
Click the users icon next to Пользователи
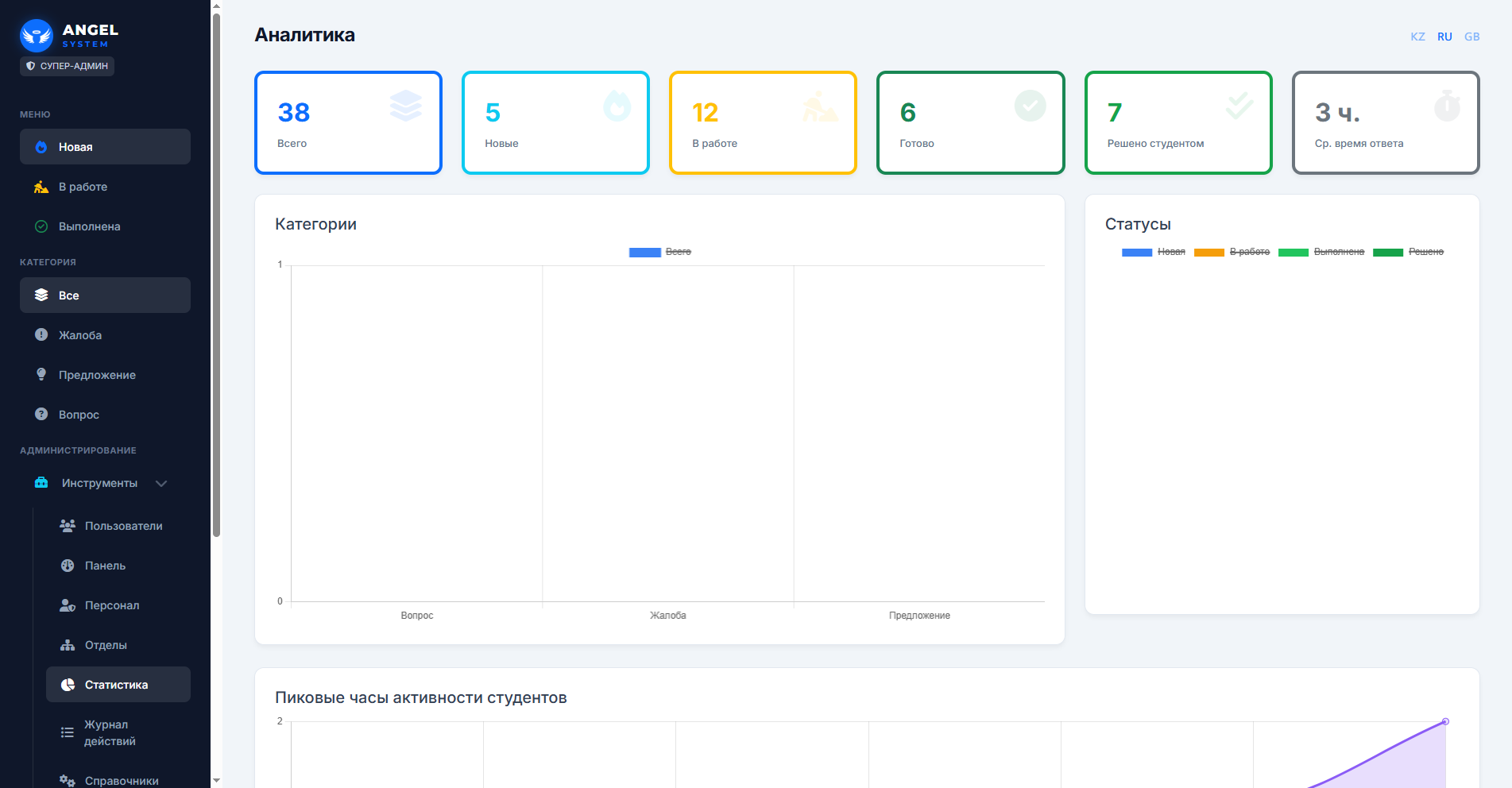pos(68,526)
